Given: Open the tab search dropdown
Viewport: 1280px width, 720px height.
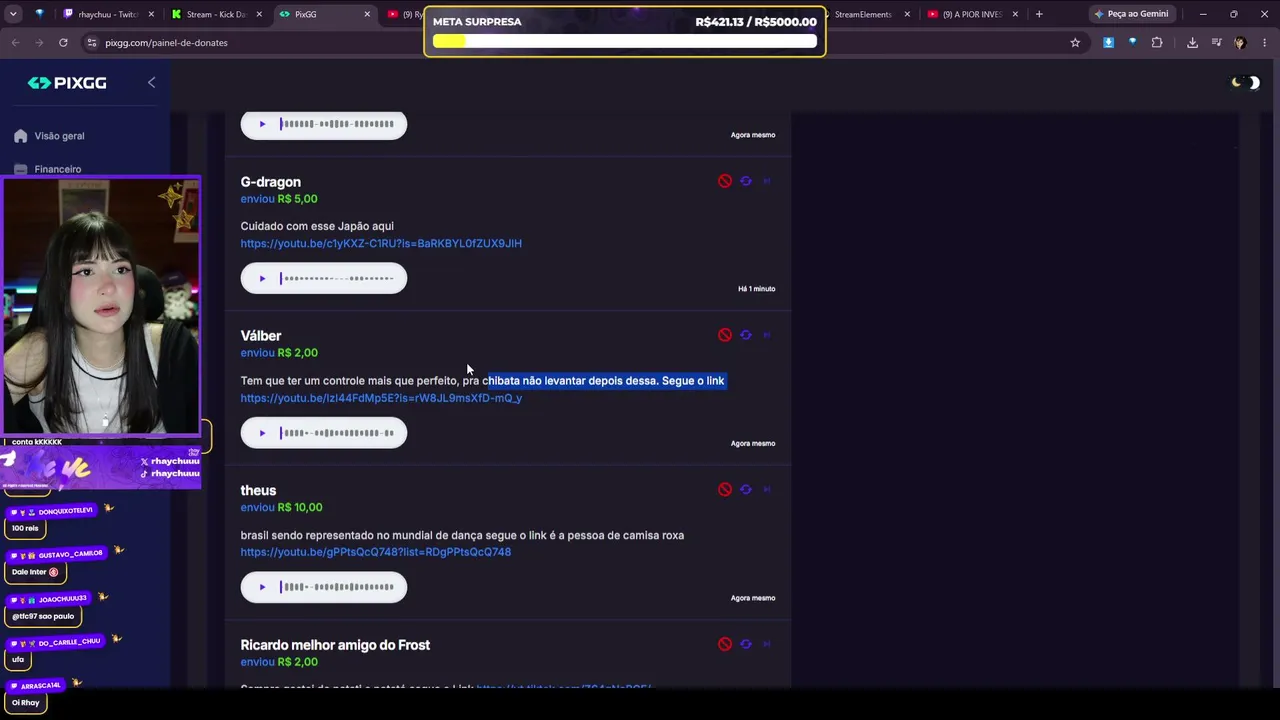Looking at the screenshot, I should pos(13,14).
